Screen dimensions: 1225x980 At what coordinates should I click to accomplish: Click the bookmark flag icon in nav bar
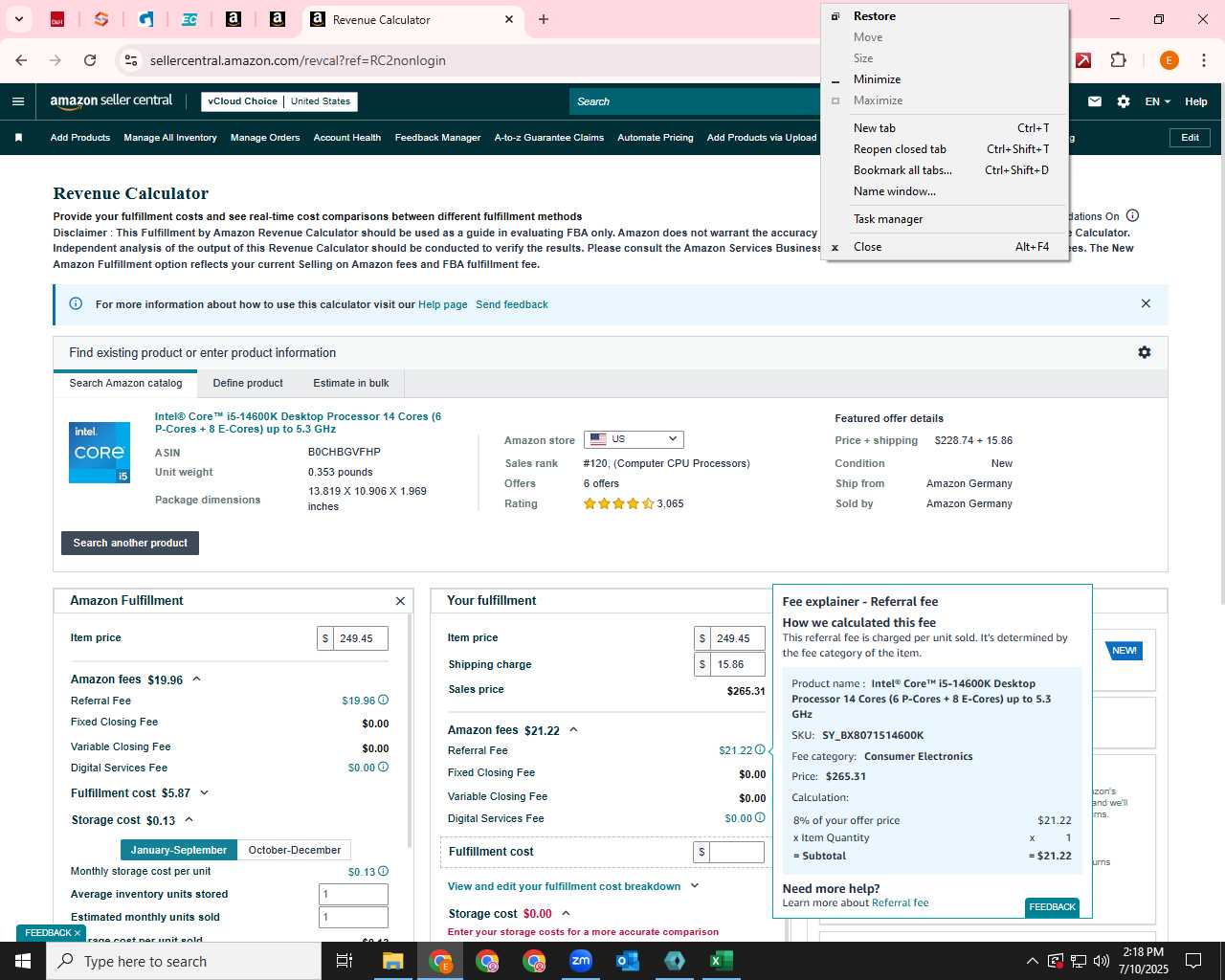coord(18,138)
